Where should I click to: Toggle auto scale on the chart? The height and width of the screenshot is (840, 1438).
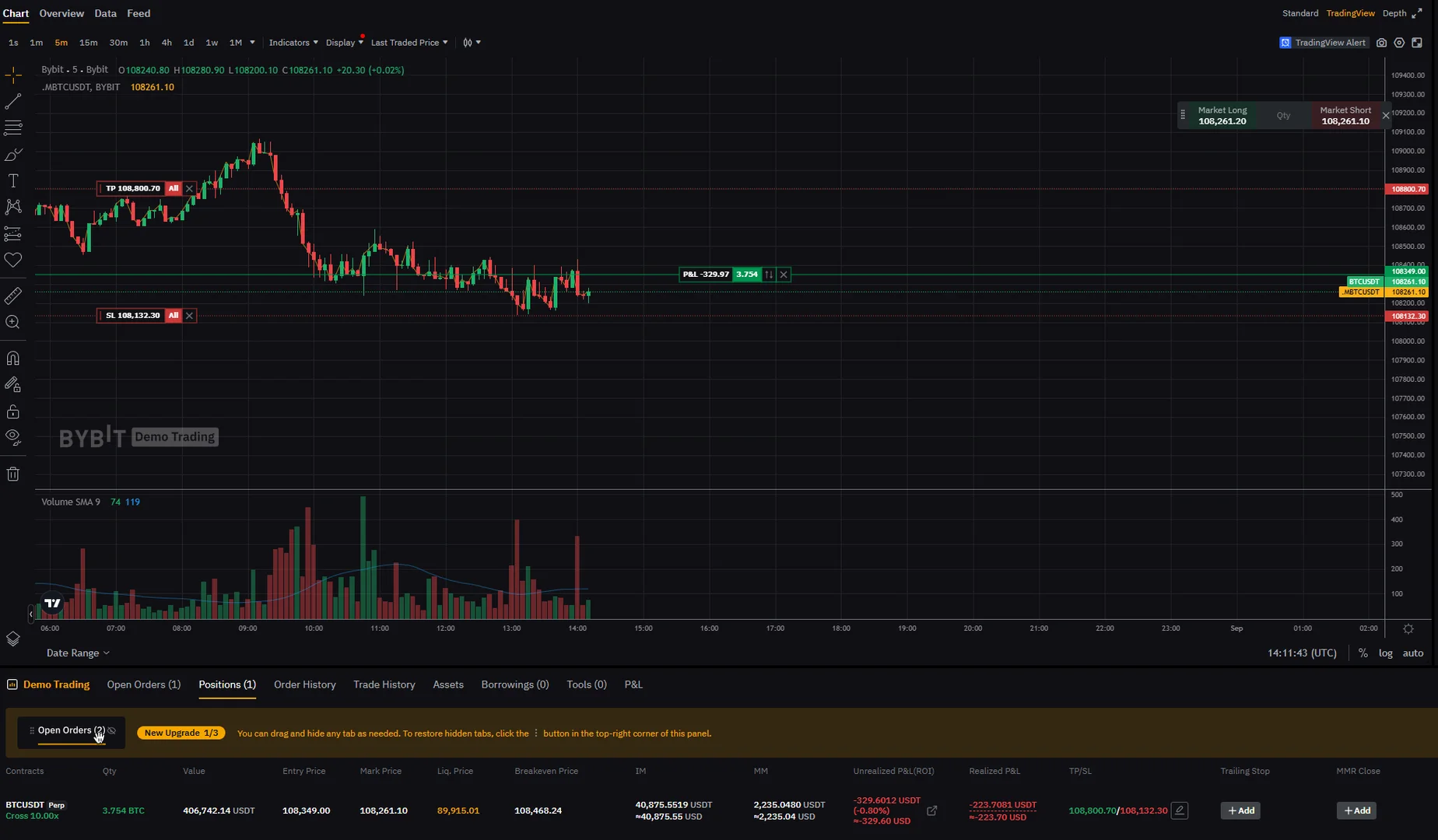click(1413, 653)
